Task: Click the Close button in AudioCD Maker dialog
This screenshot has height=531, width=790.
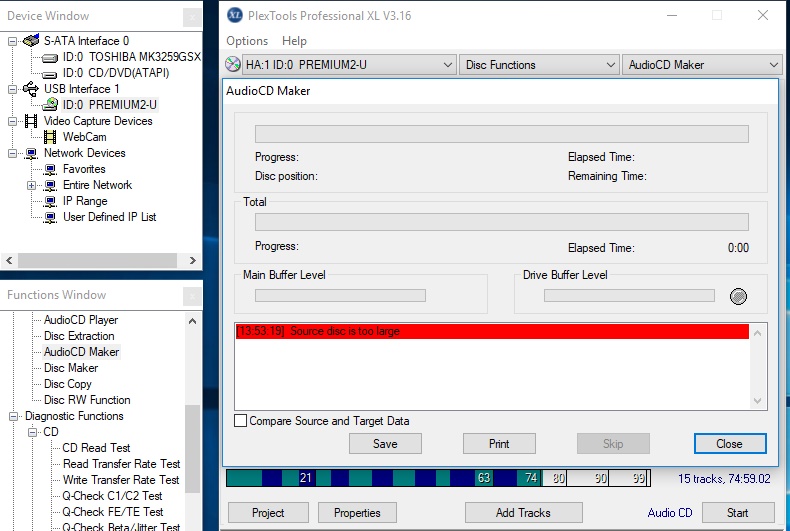Action: click(x=730, y=444)
